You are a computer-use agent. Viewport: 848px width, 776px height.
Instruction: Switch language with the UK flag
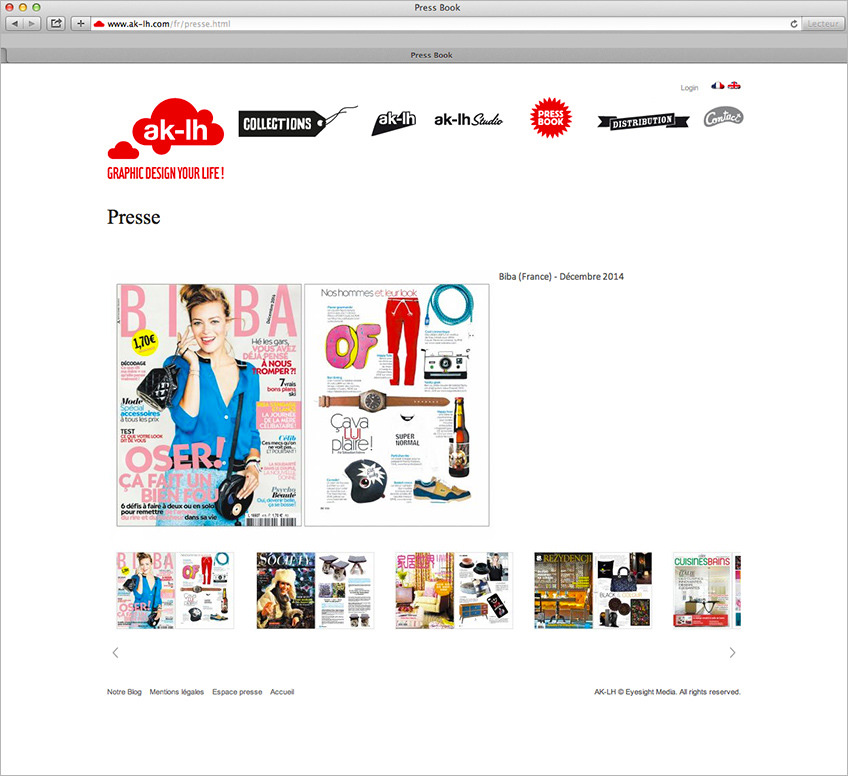point(734,86)
